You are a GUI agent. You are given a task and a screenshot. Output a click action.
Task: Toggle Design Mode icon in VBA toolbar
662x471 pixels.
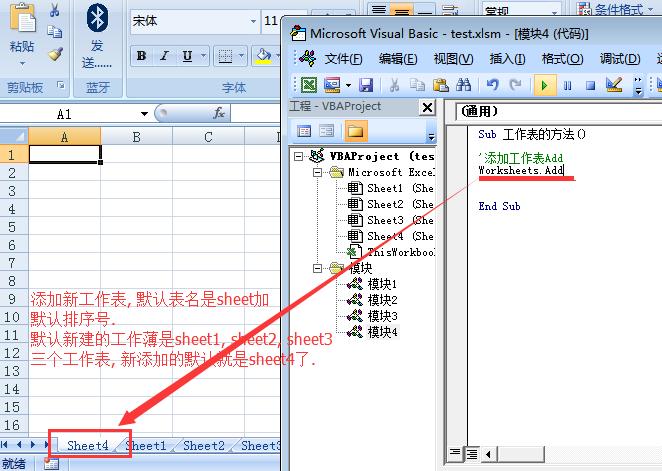pyautogui.click(x=614, y=85)
